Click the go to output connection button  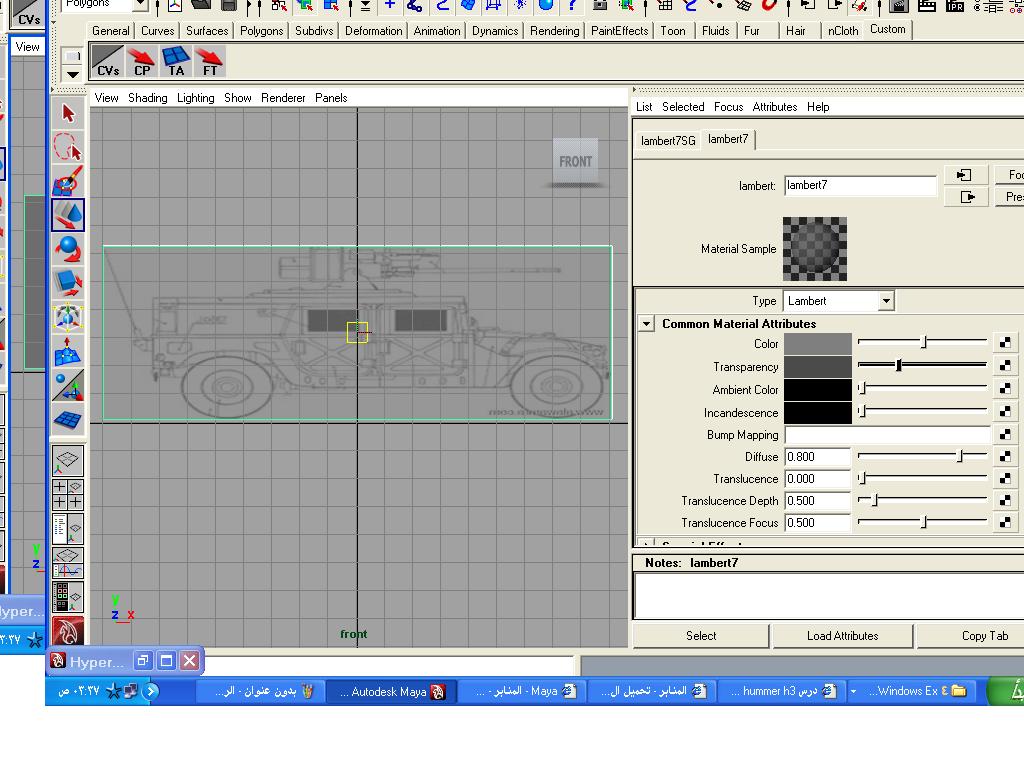[x=965, y=197]
